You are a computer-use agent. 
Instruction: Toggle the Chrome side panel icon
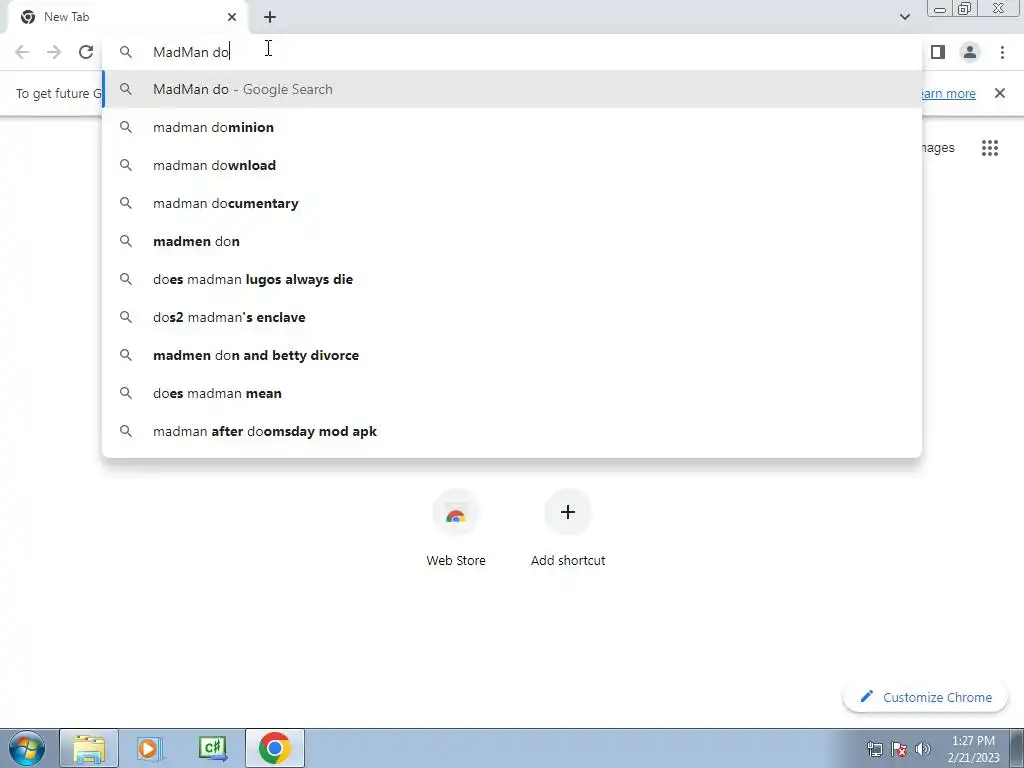[938, 52]
